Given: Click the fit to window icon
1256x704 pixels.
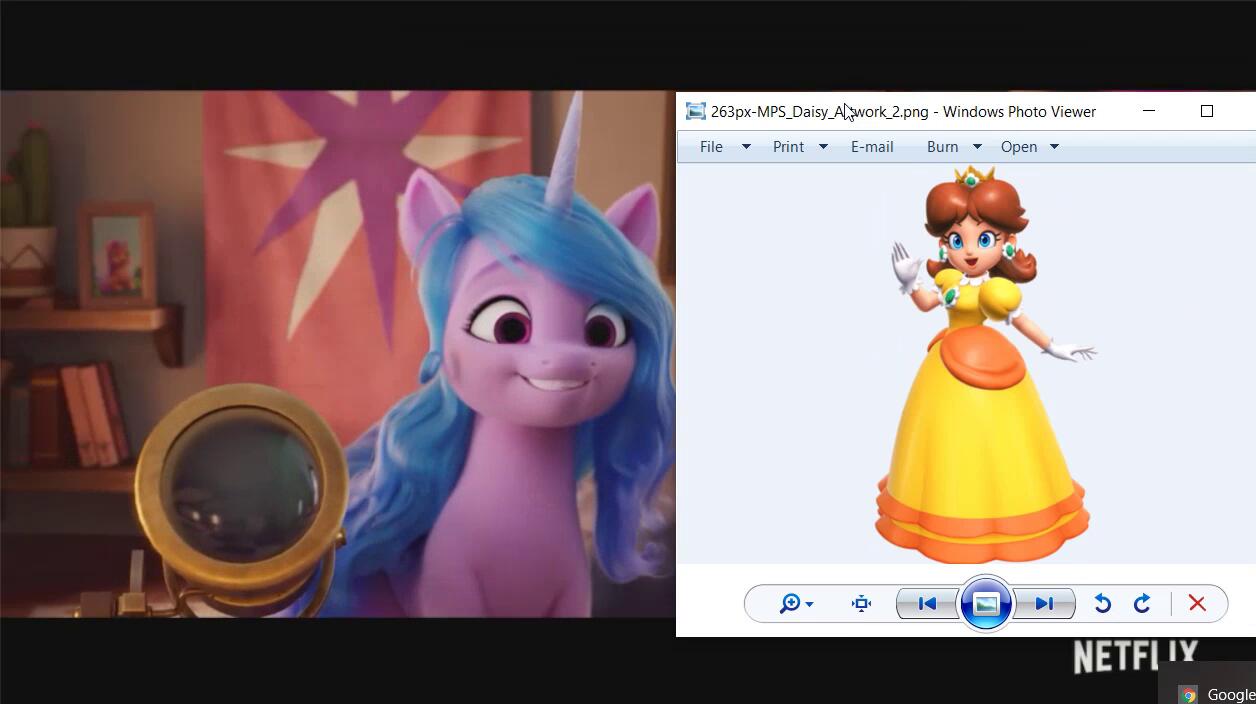Looking at the screenshot, I should coord(861,604).
